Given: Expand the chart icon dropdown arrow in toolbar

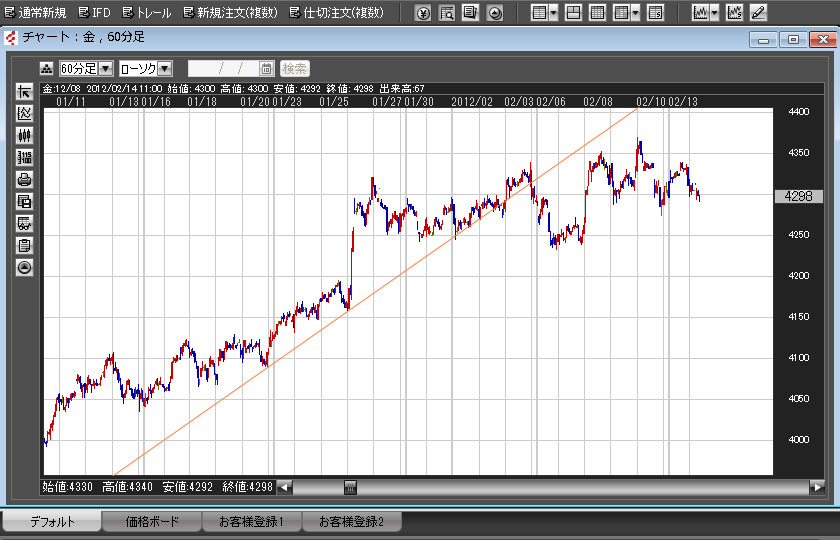Looking at the screenshot, I should [x=715, y=13].
